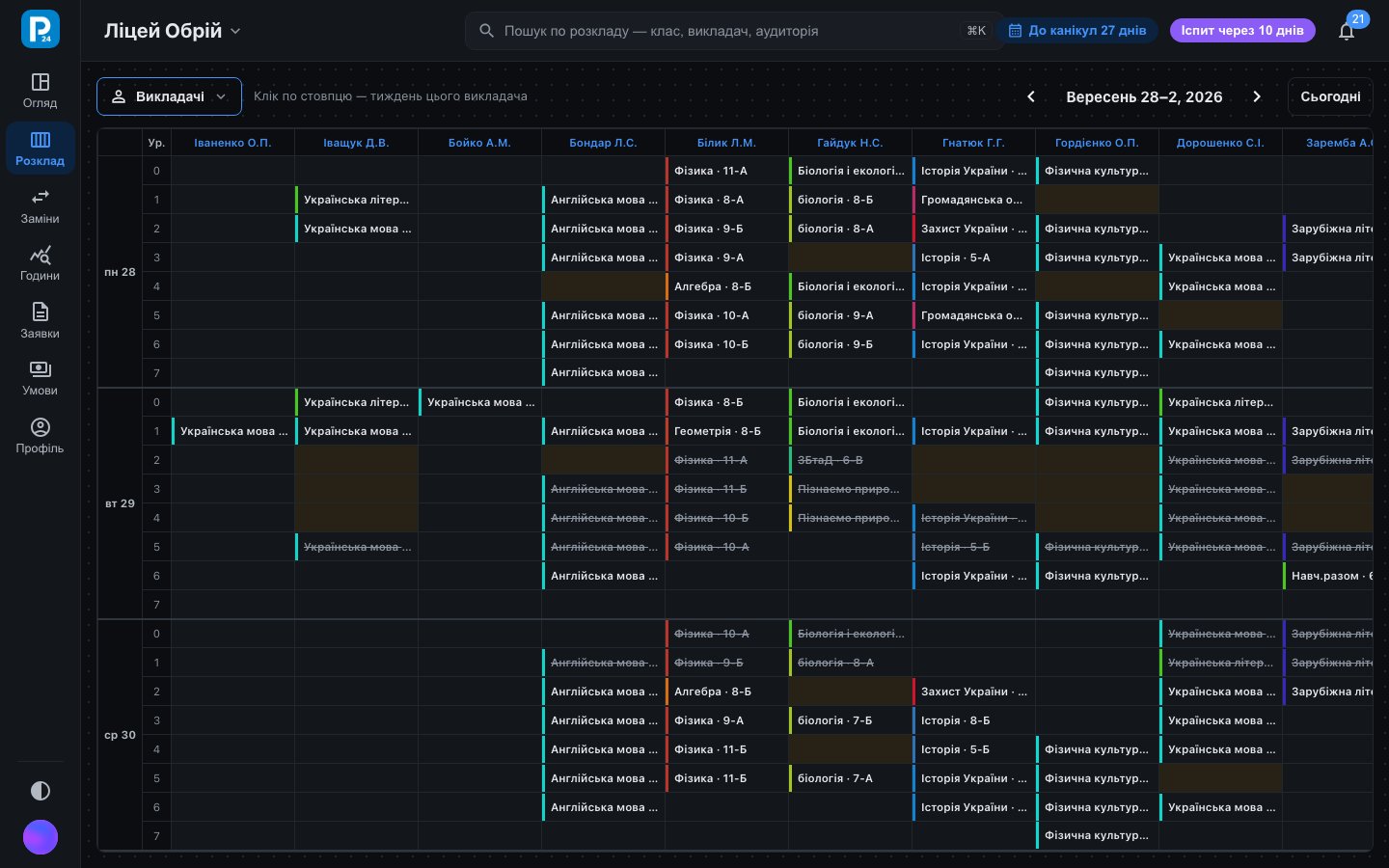
Task: Open Дорошенко С.І. teacher column
Action: 1220,143
